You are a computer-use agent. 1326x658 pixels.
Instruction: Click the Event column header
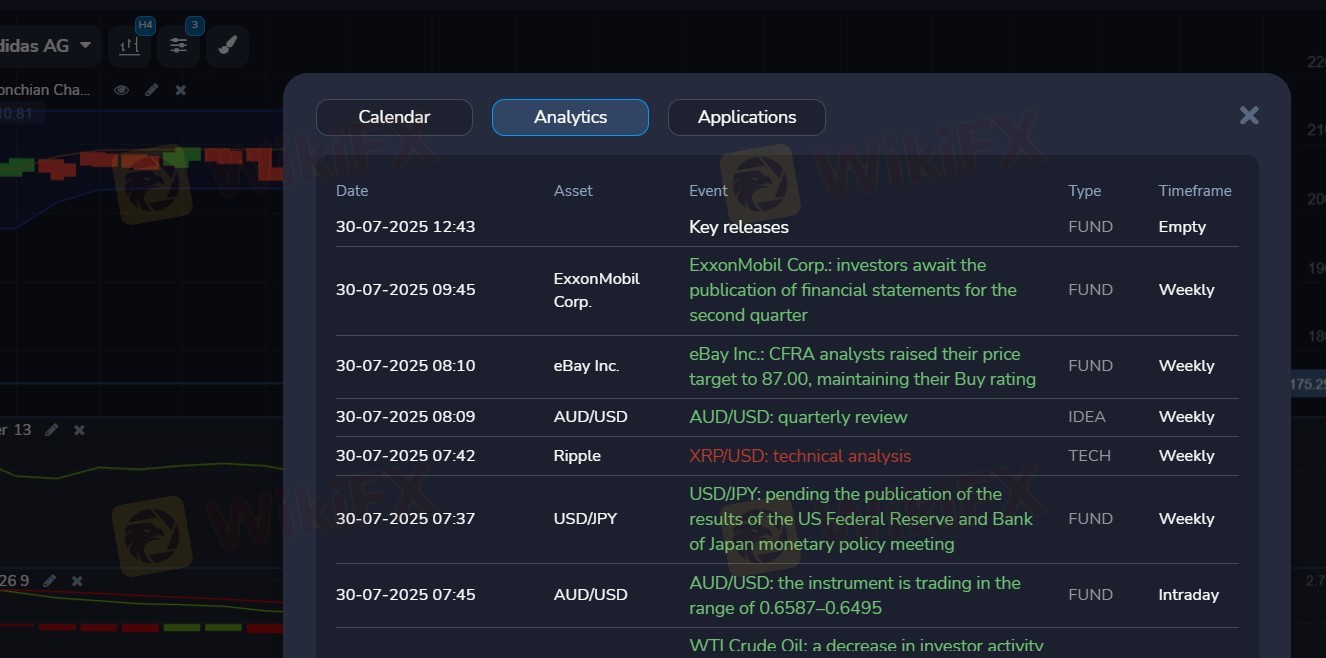tap(708, 191)
